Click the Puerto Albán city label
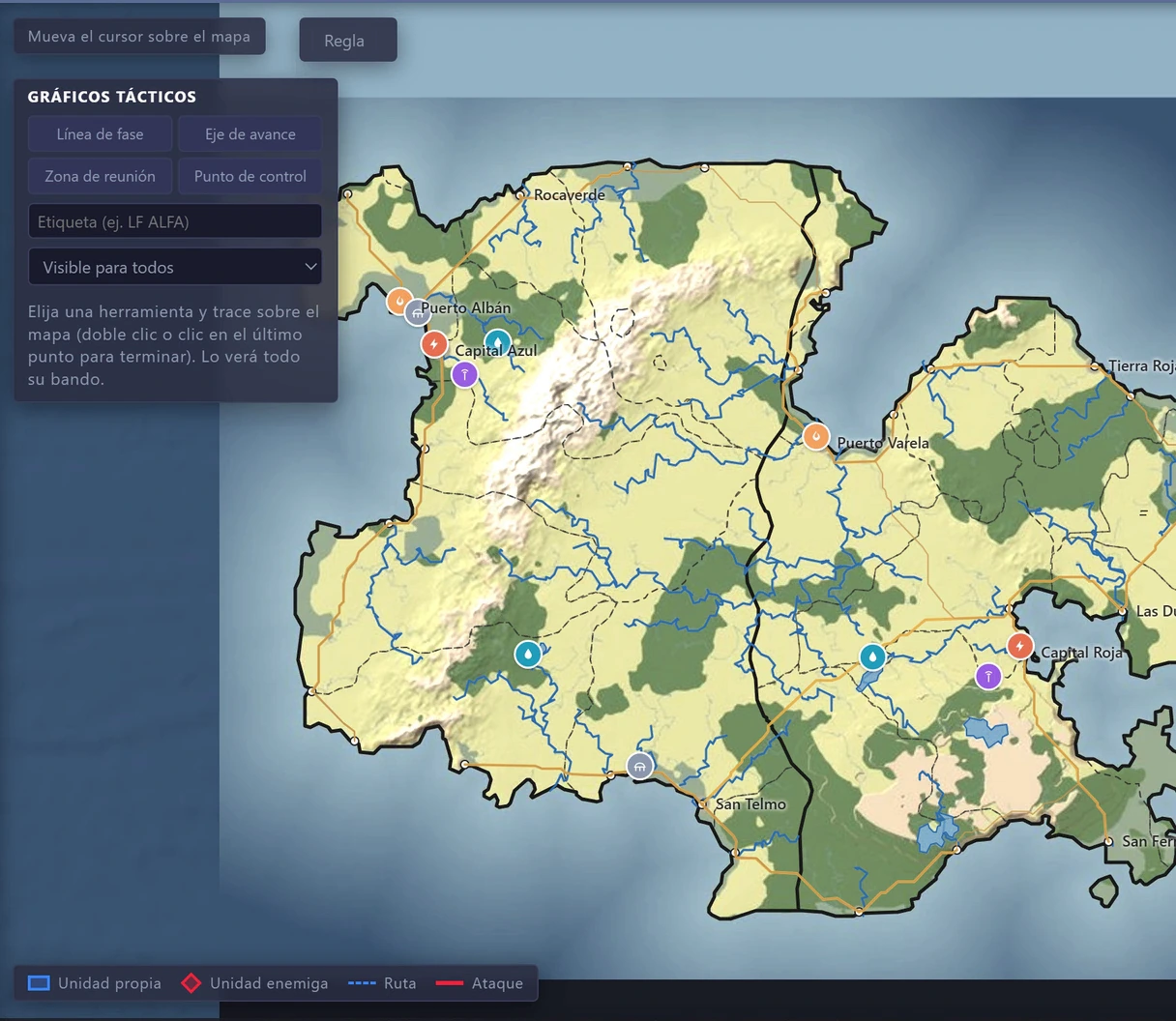The image size is (1176, 1021). pos(465,308)
